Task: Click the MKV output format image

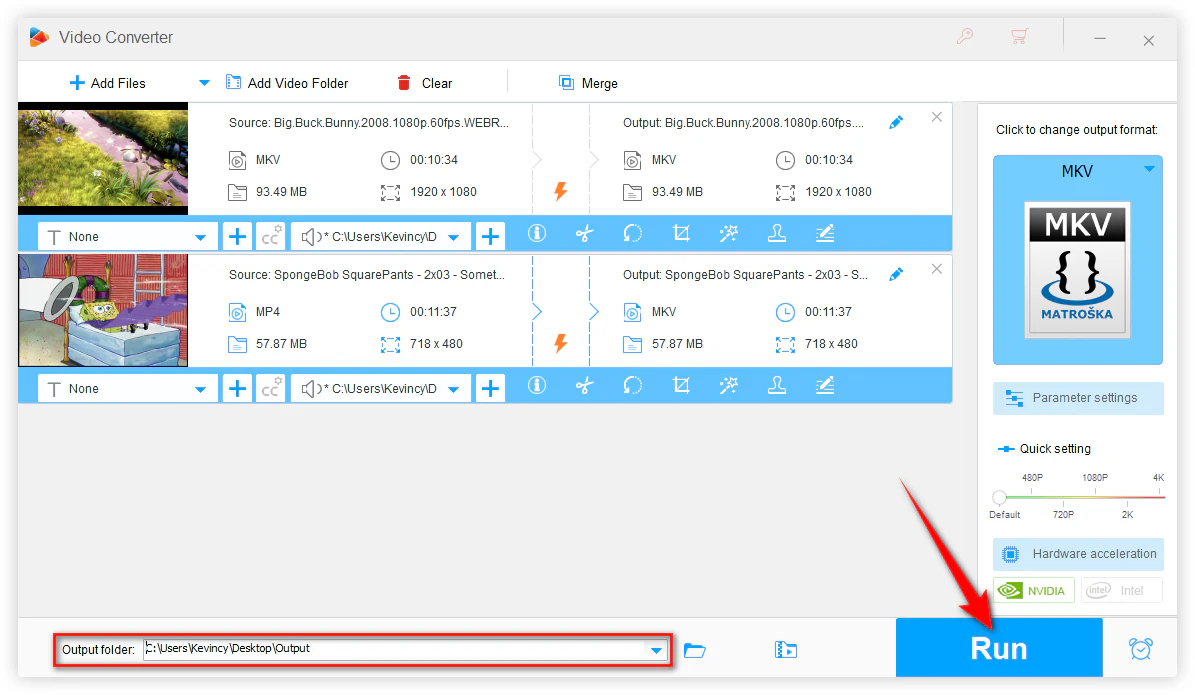Action: (1077, 268)
